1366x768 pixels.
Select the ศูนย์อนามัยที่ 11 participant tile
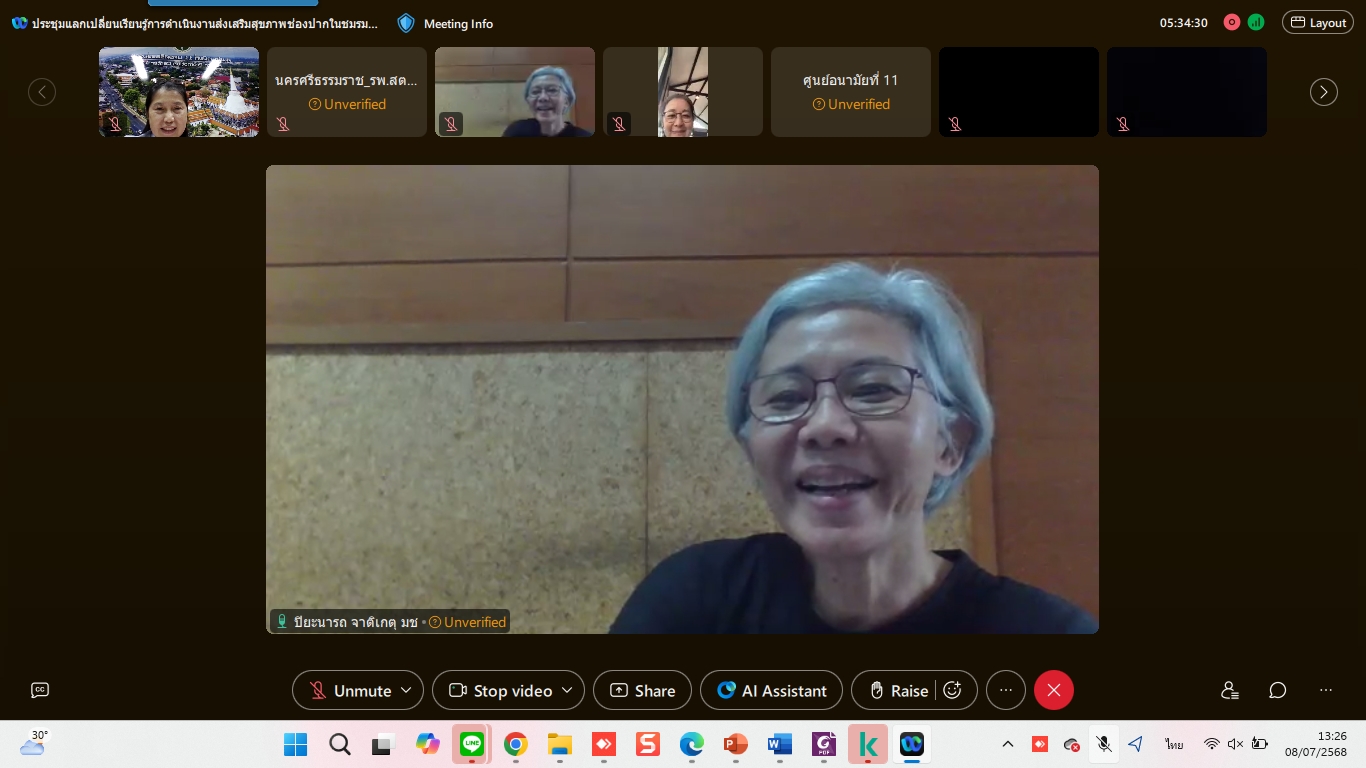click(850, 92)
